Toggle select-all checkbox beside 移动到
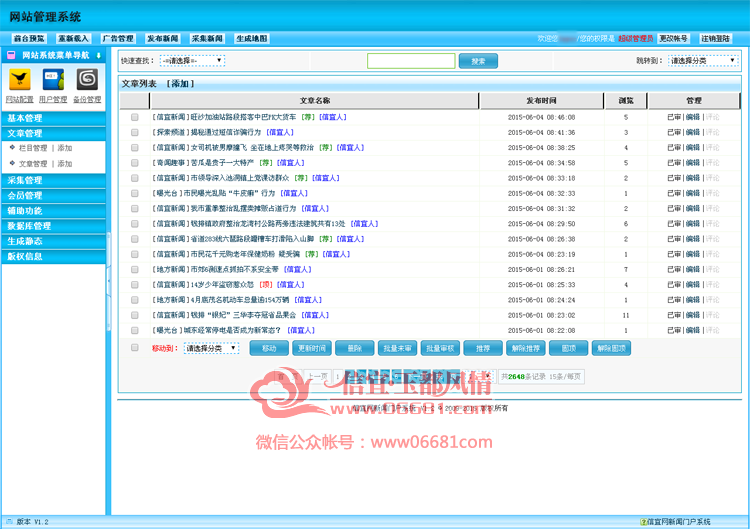The image size is (750, 529). pyautogui.click(x=134, y=348)
